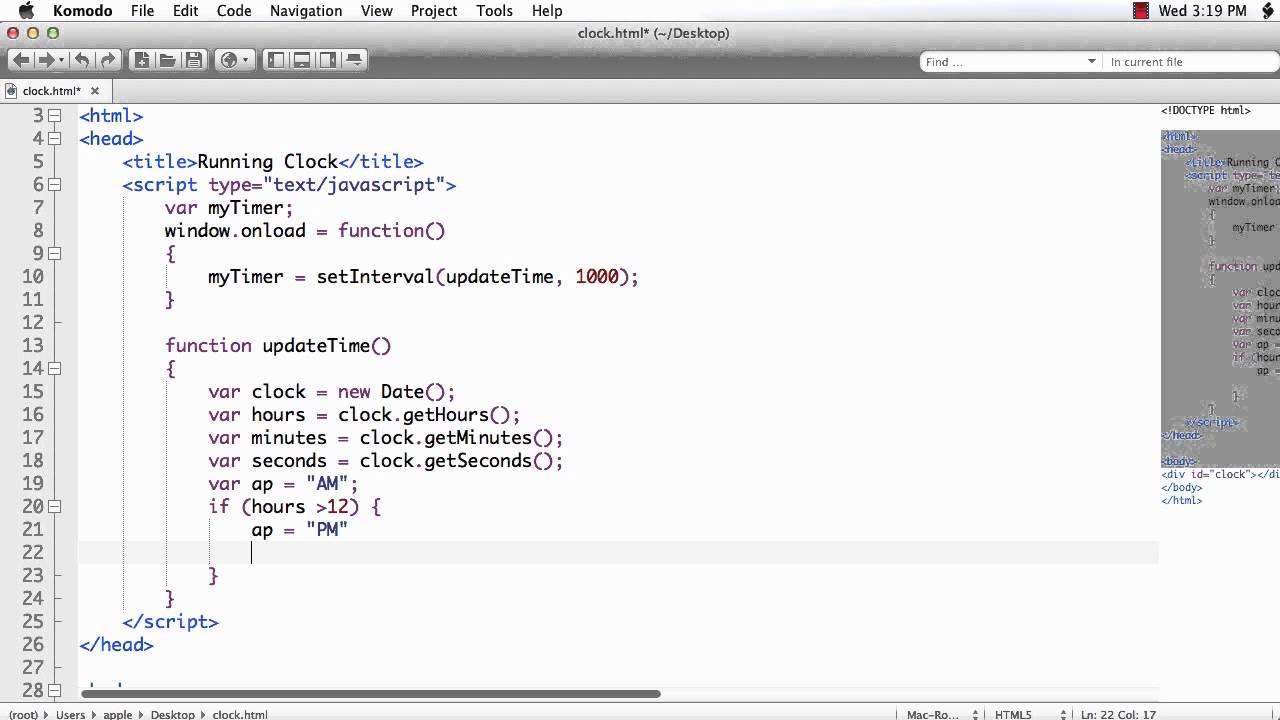Screen dimensions: 1280x720
Task: Click the code minimap highlighted region
Action: (x=1220, y=298)
